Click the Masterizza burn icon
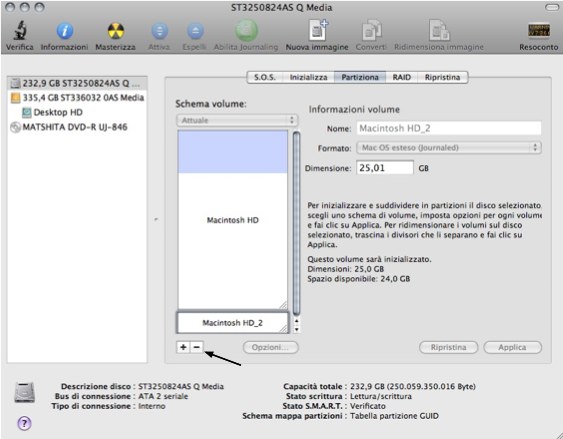The width and height of the screenshot is (563, 439). 116,31
